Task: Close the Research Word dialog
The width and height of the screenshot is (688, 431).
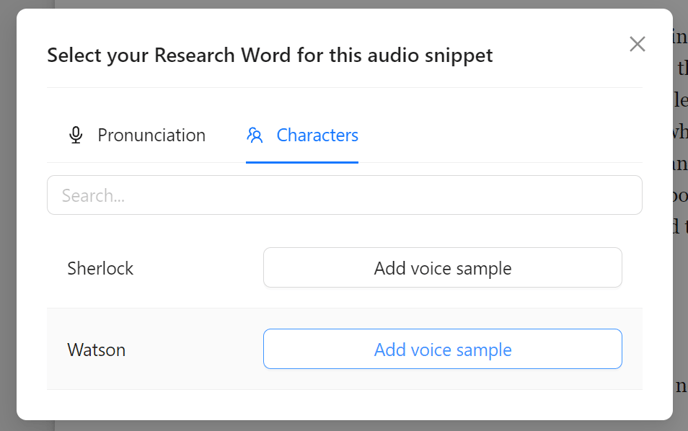Action: (637, 44)
